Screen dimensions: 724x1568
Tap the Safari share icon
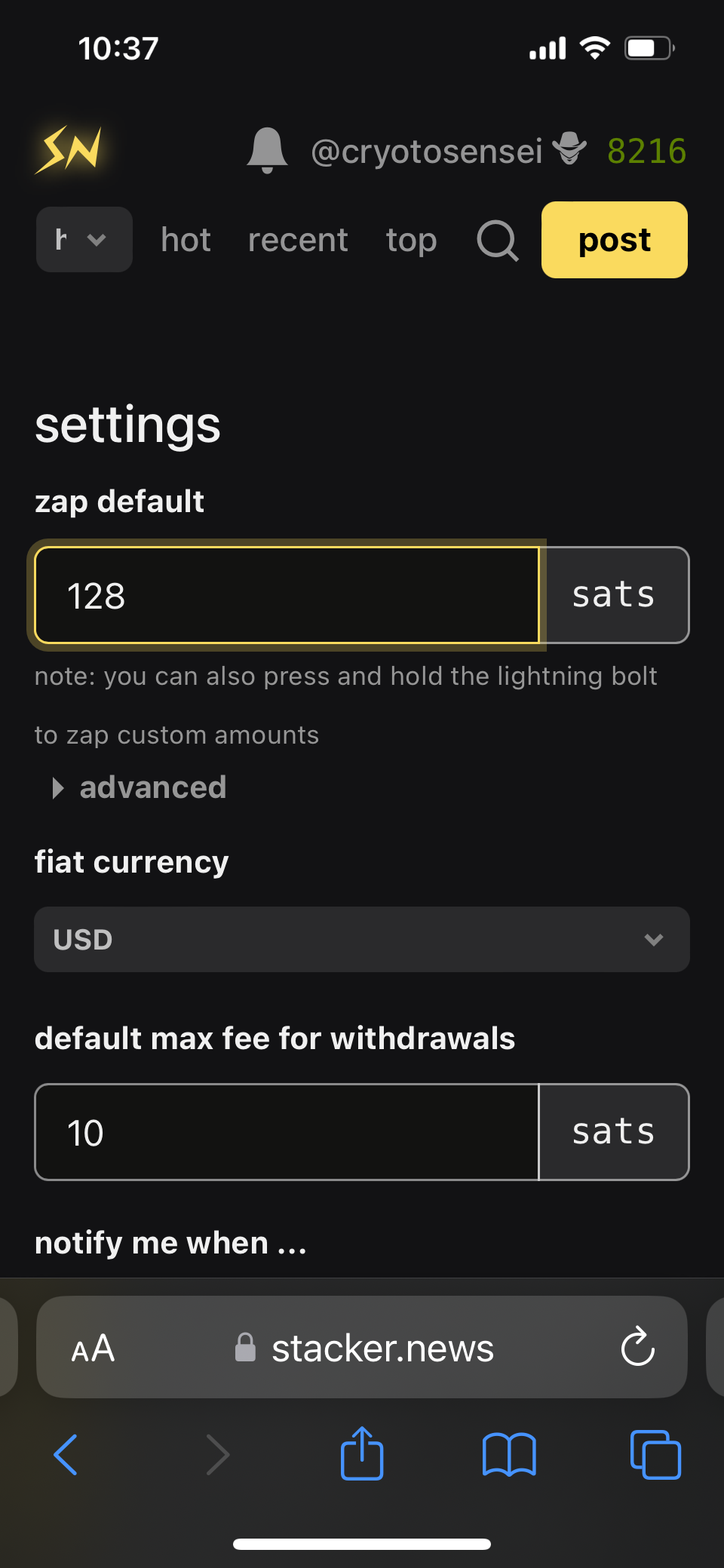click(x=362, y=1453)
